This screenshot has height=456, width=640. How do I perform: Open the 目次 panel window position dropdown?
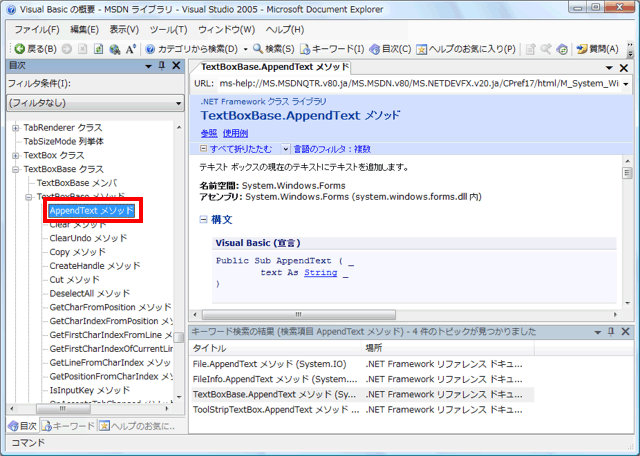(x=148, y=66)
